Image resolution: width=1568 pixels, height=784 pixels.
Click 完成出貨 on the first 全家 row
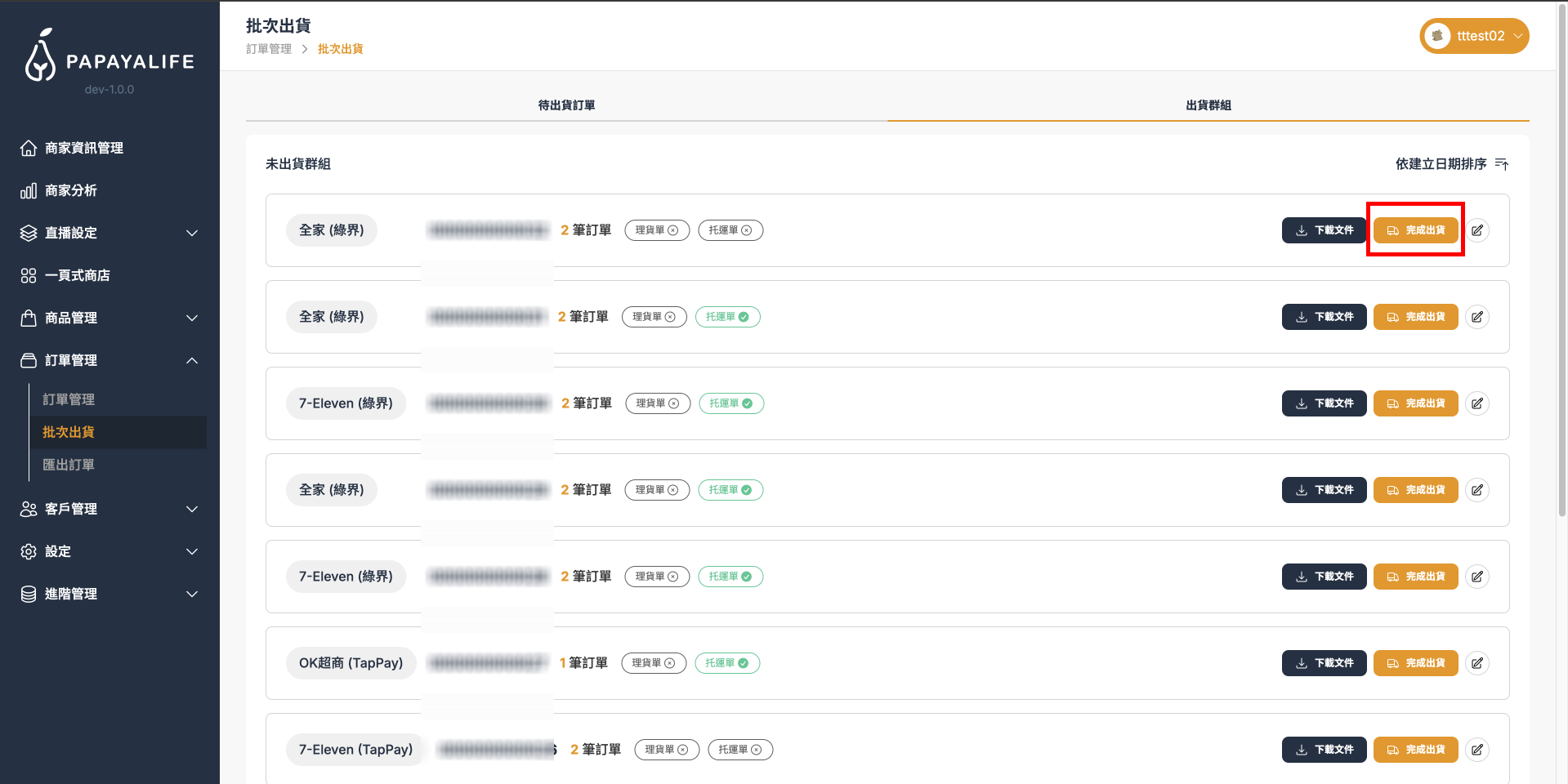[1414, 230]
